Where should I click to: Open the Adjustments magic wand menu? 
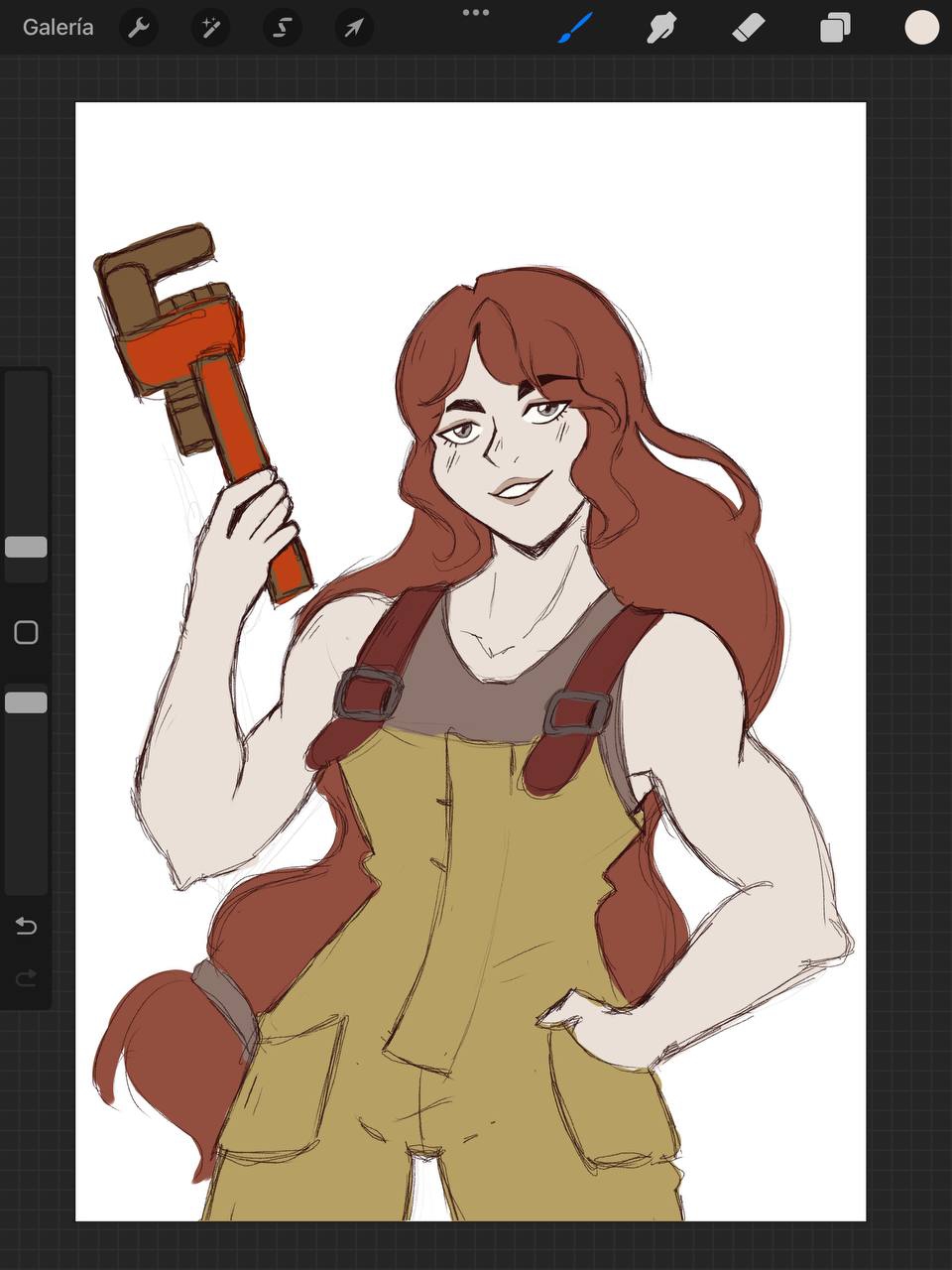210,28
